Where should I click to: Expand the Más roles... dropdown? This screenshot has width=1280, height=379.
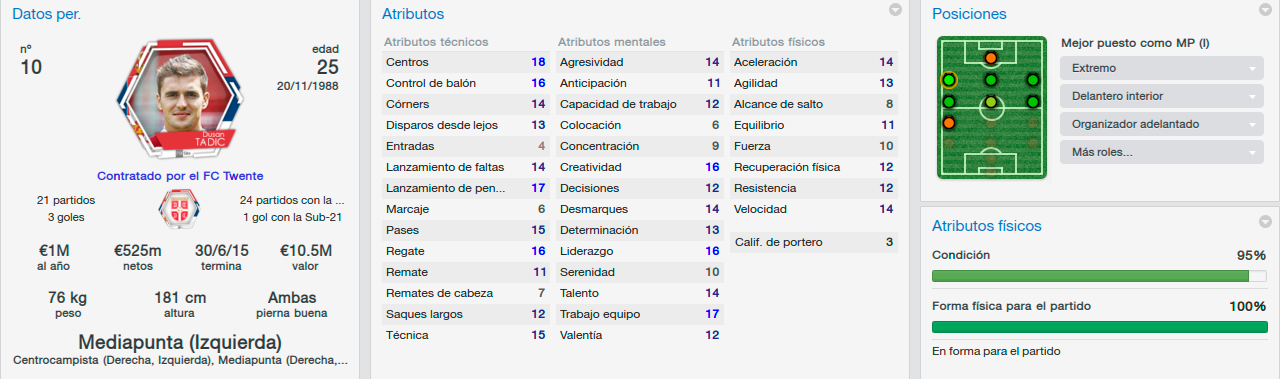pyautogui.click(x=1161, y=152)
